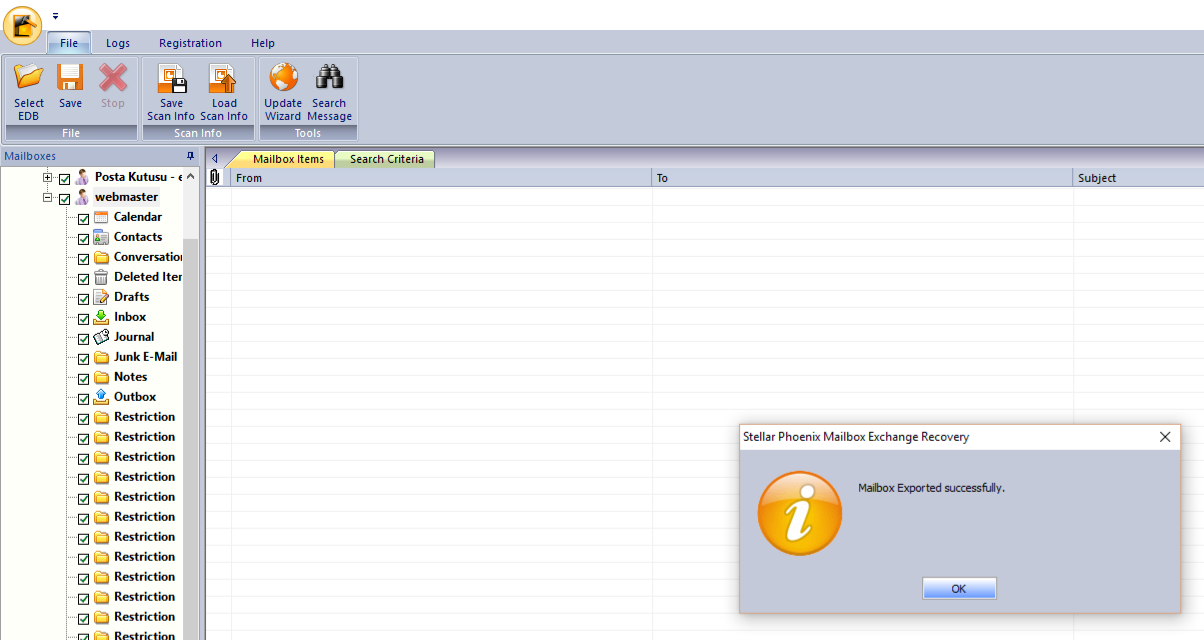The width and height of the screenshot is (1204, 640).
Task: Open Search Message binoculars tool
Action: pos(329,78)
